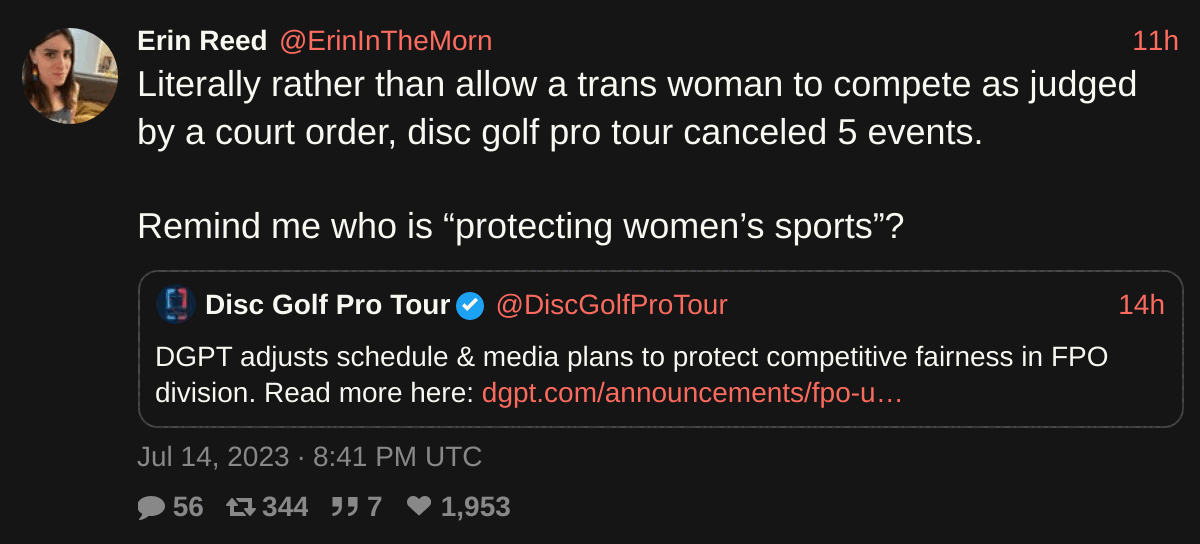Click the reply comment bubble icon
The width and height of the screenshot is (1200, 544).
pyautogui.click(x=151, y=508)
